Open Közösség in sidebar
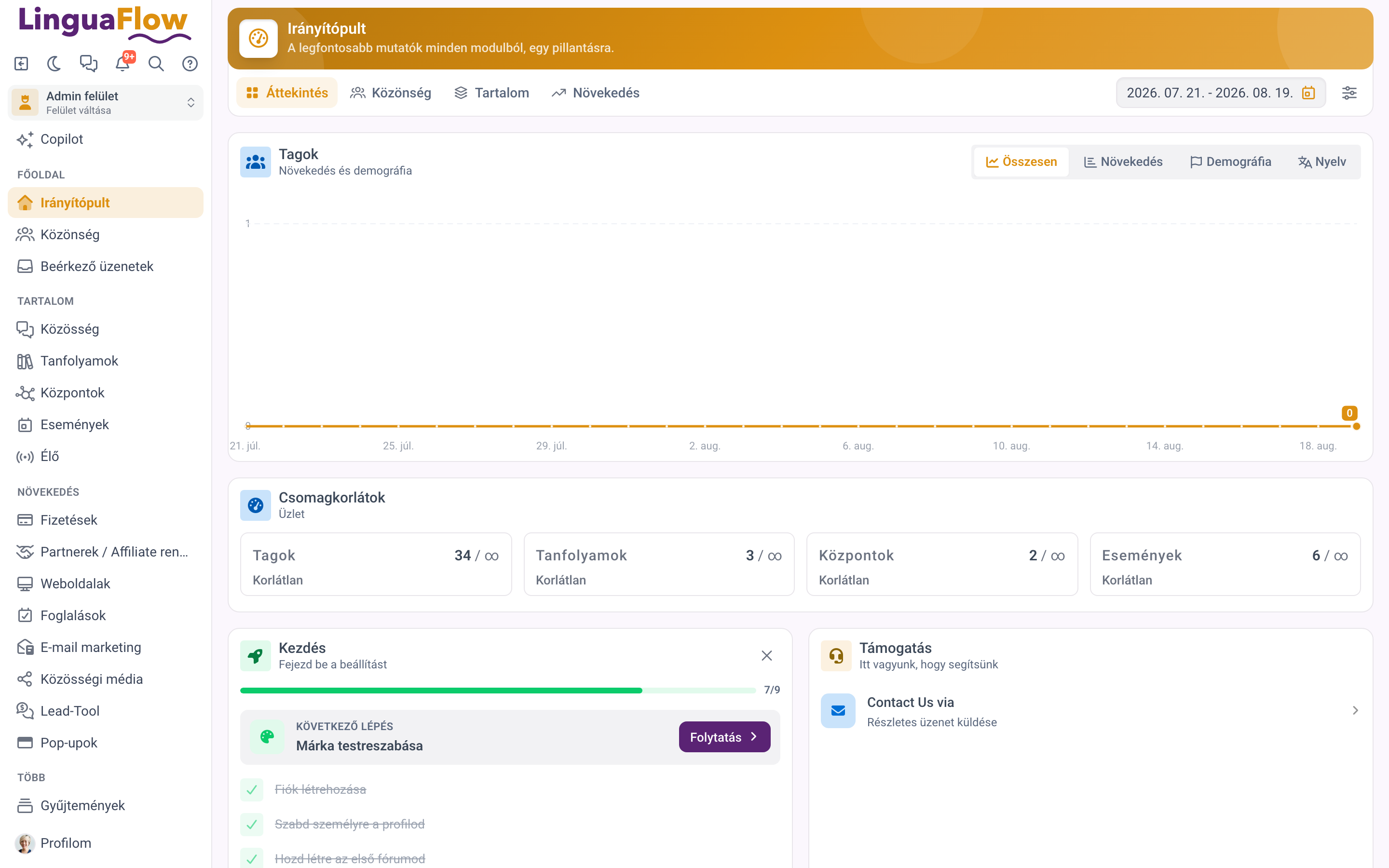Image resolution: width=1389 pixels, height=868 pixels. click(x=106, y=329)
